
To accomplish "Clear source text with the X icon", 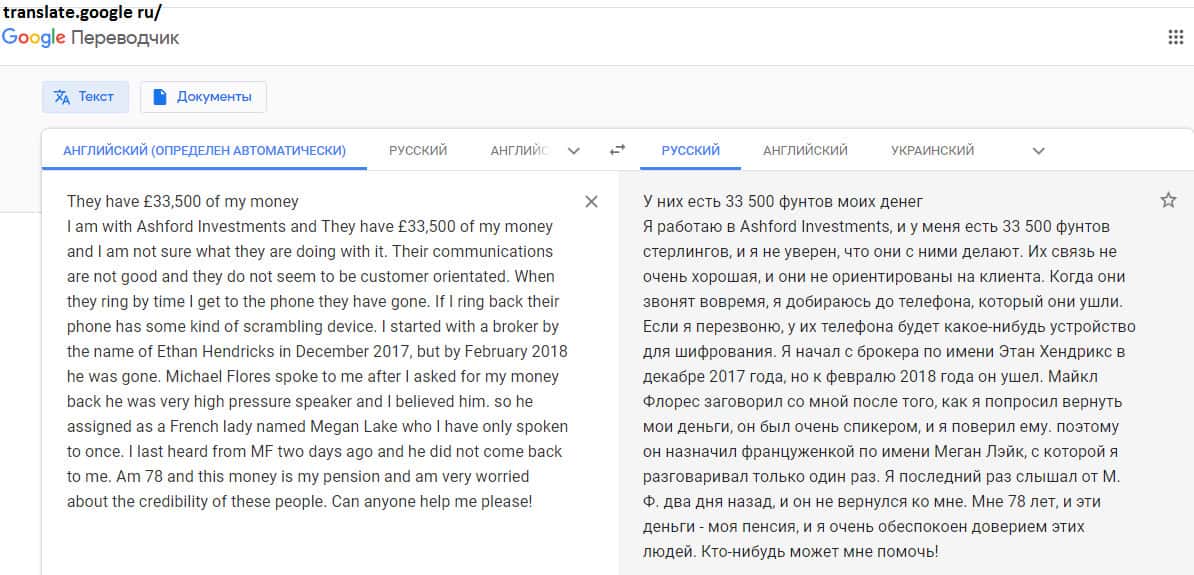I will (x=591, y=202).
